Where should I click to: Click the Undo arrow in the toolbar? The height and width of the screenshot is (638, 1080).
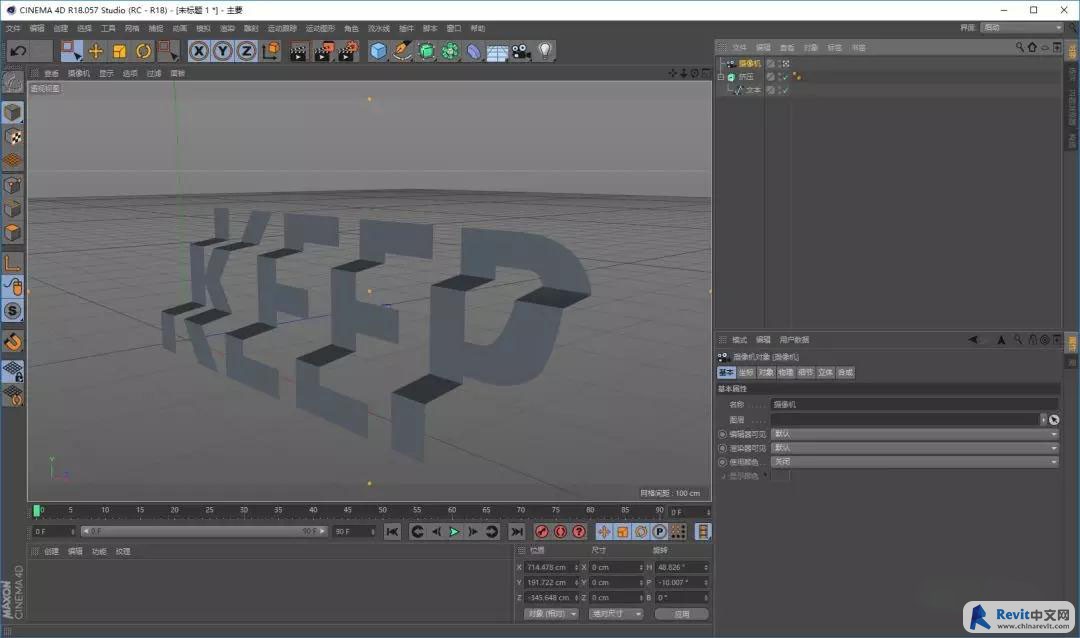point(19,51)
